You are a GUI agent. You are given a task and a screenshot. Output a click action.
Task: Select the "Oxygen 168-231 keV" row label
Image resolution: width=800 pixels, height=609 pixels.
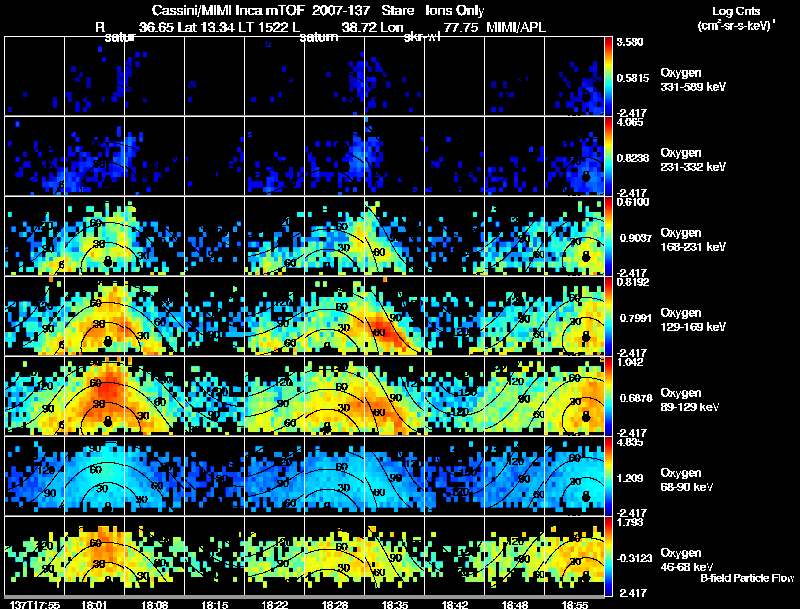coord(693,240)
